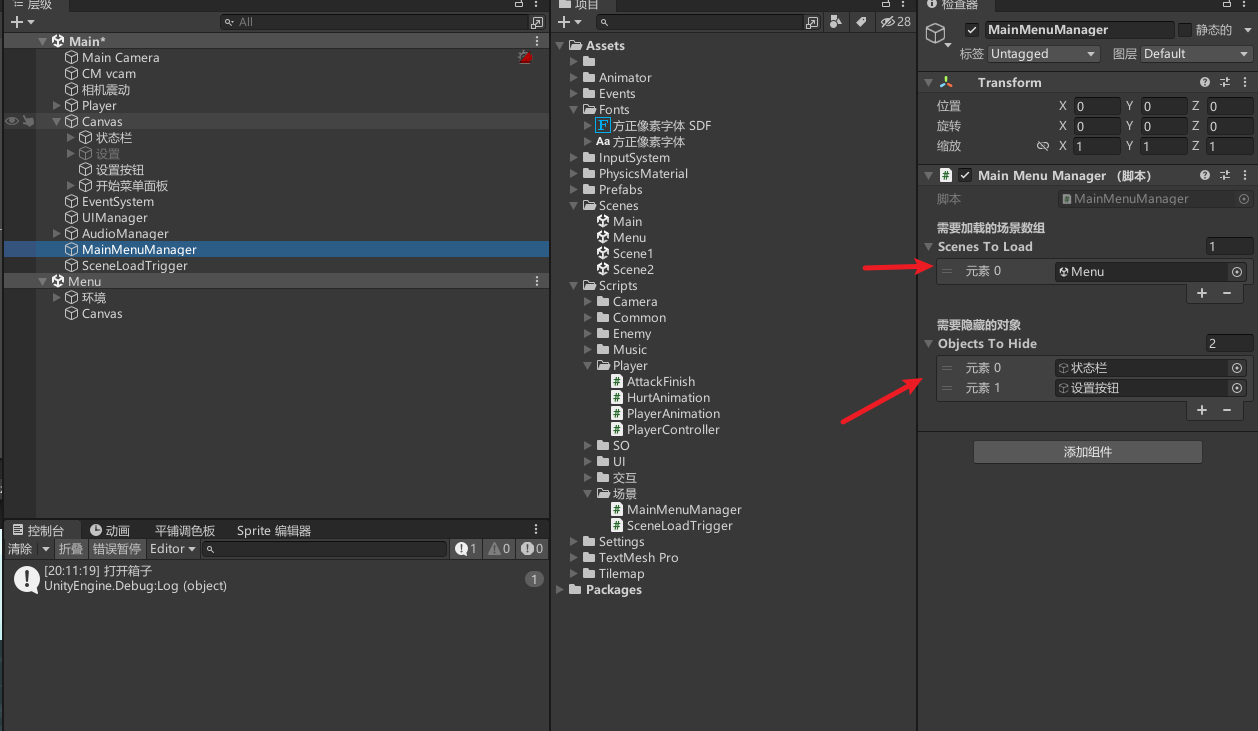Click the icon selector cube beside MainMenuManager name
The width and height of the screenshot is (1258, 731).
[x=935, y=33]
